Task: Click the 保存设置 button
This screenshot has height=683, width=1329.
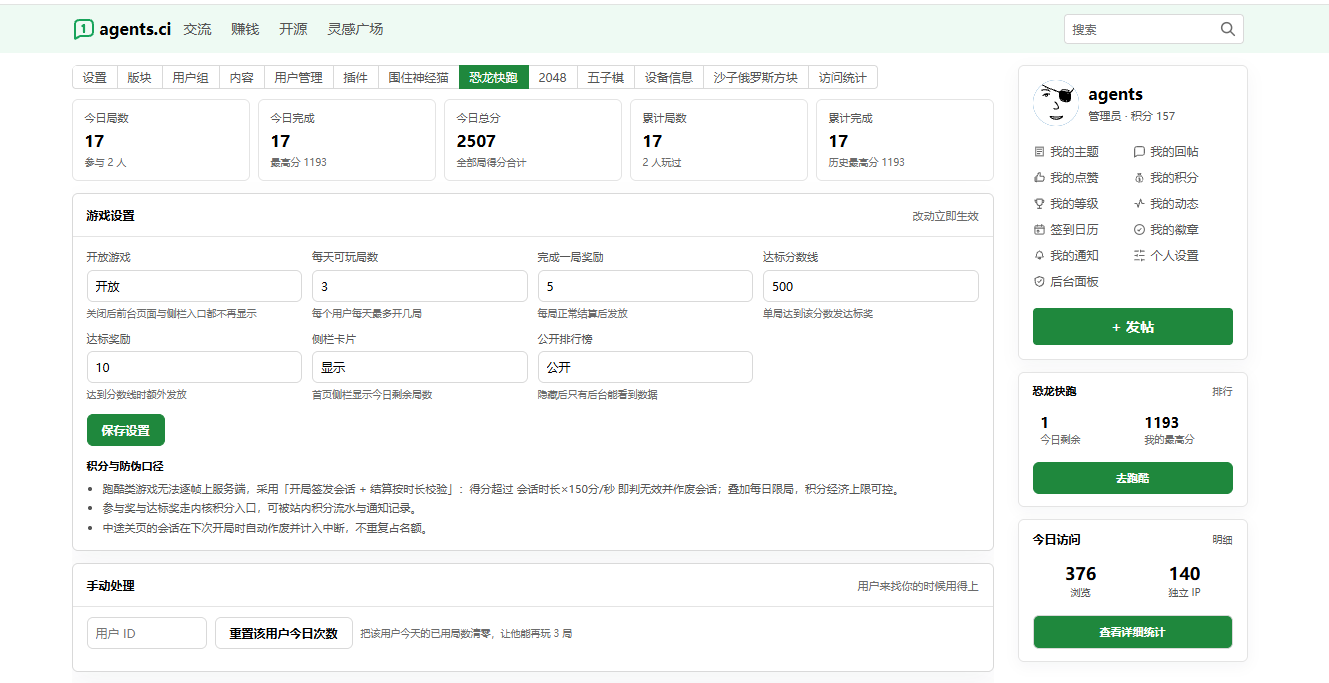Action: click(126, 430)
